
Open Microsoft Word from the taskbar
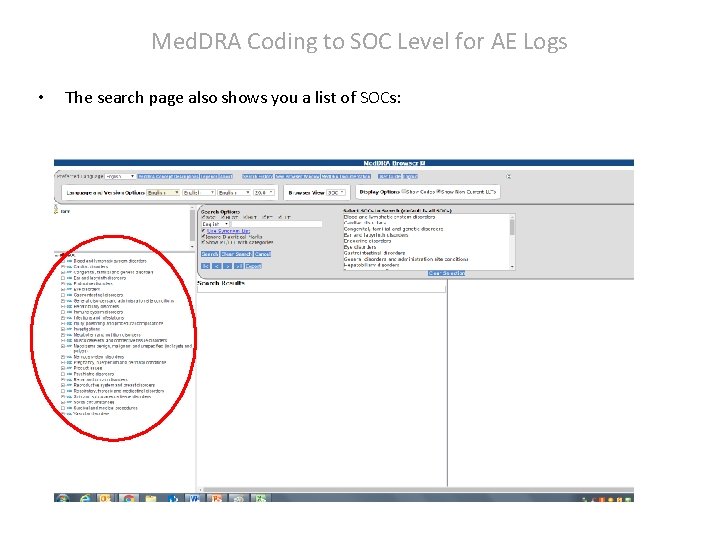(194, 498)
